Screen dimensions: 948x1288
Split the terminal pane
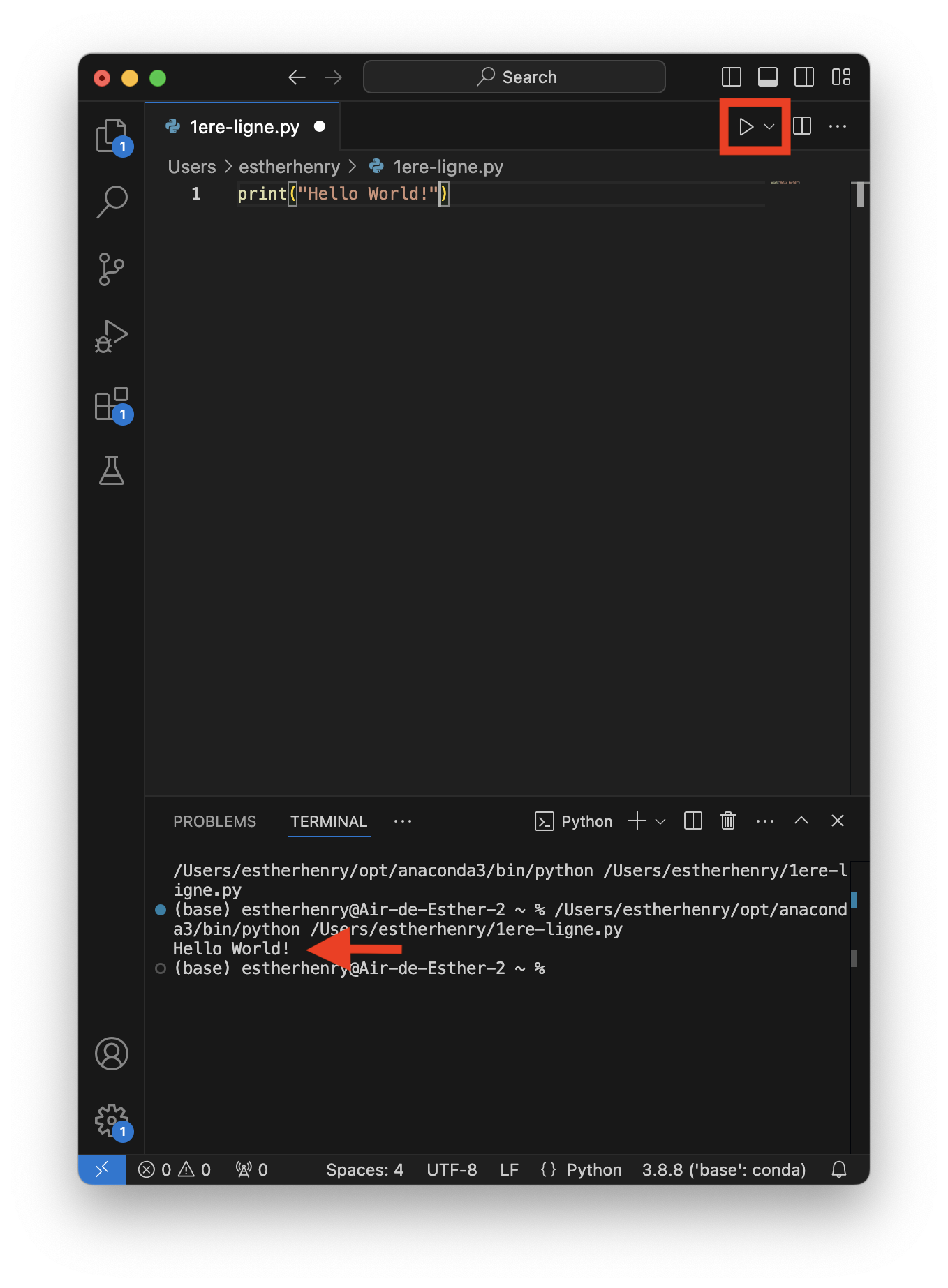click(693, 821)
